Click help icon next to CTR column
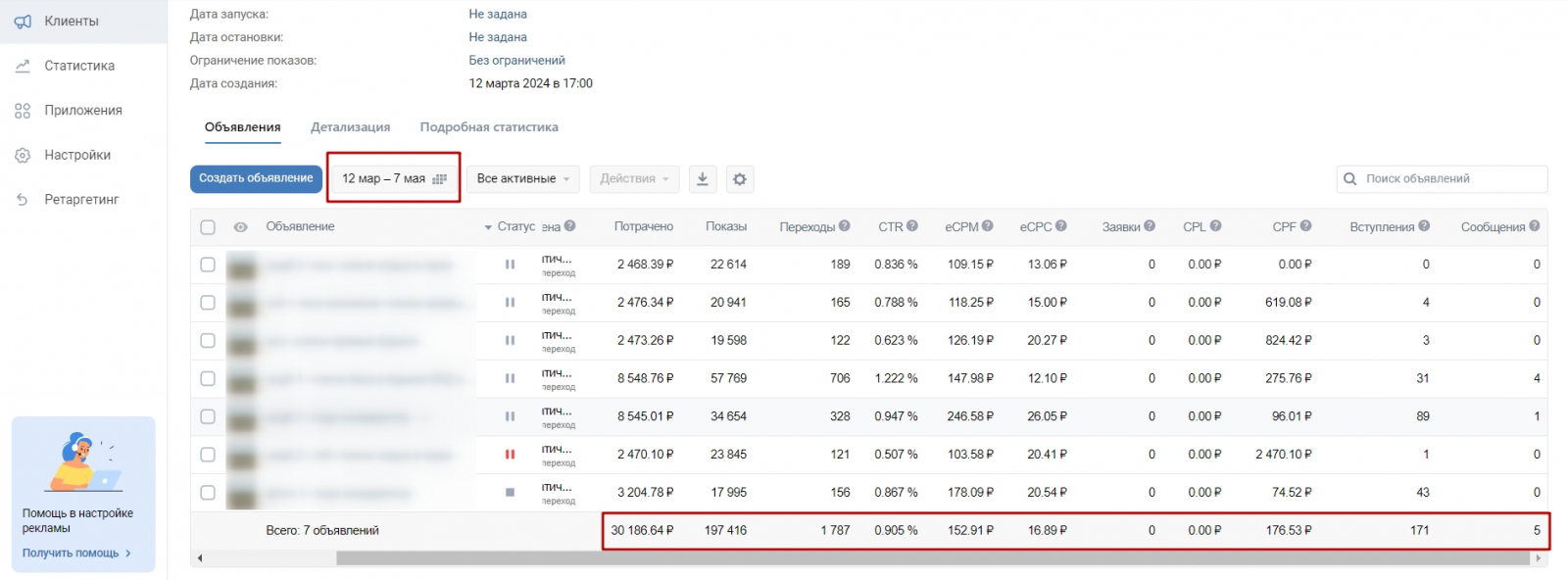Screen dimensions: 1568x580 (x=912, y=226)
